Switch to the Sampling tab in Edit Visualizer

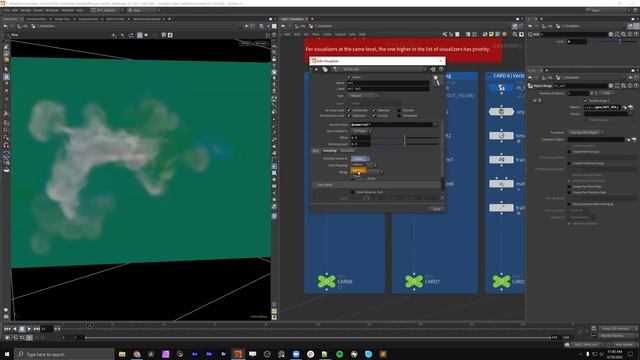[x=330, y=151]
